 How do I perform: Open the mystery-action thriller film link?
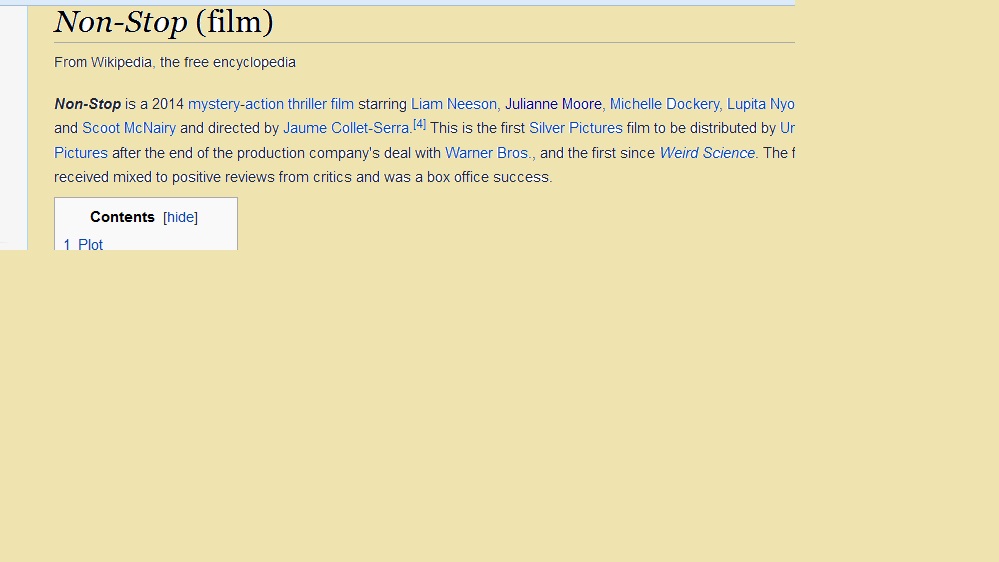click(271, 104)
